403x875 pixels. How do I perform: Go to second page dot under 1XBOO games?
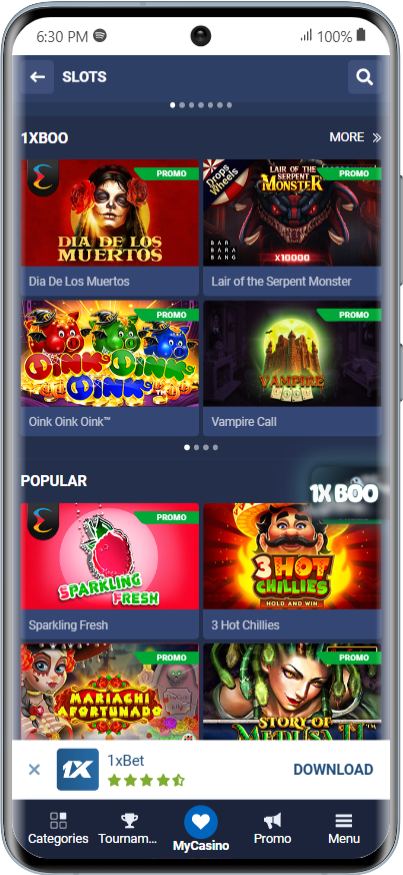pos(196,447)
